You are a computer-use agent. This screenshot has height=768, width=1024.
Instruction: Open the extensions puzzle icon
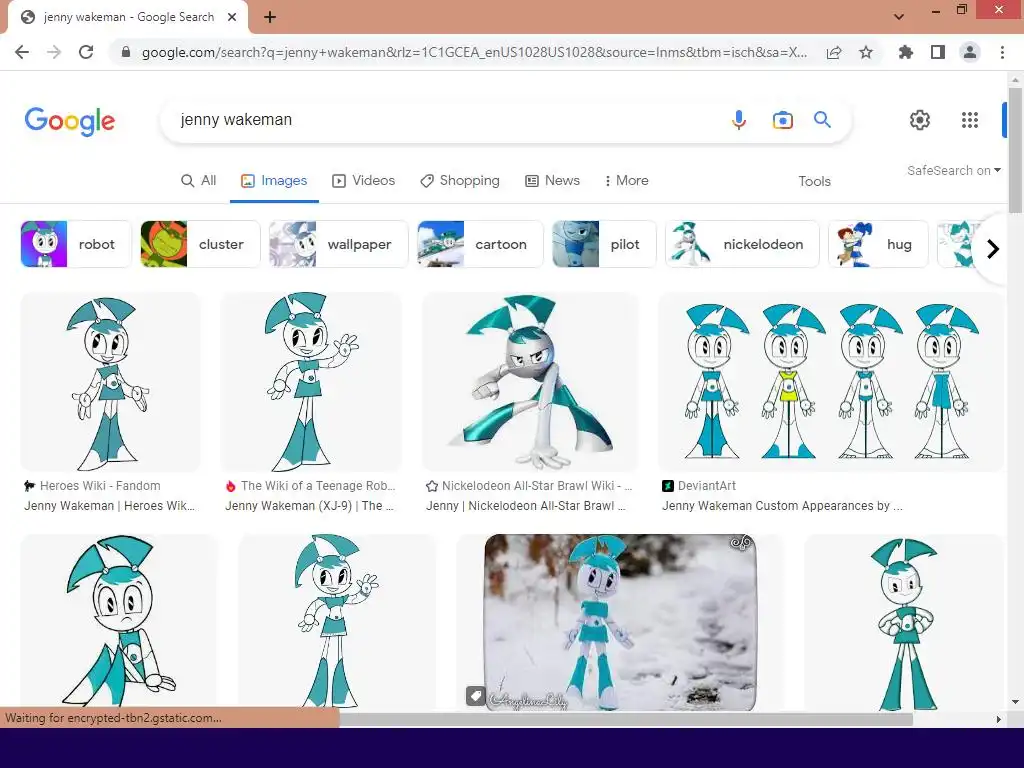click(x=906, y=52)
